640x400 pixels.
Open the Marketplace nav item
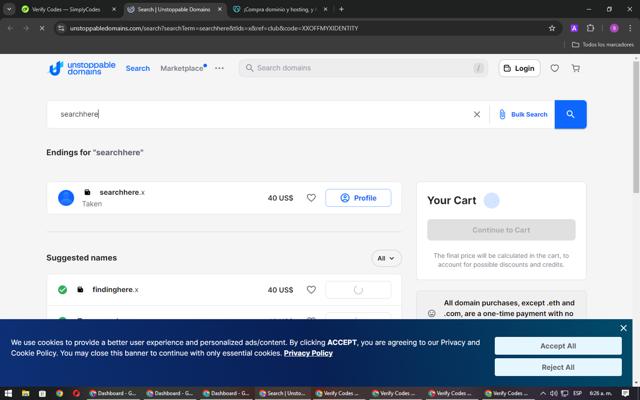(183, 68)
